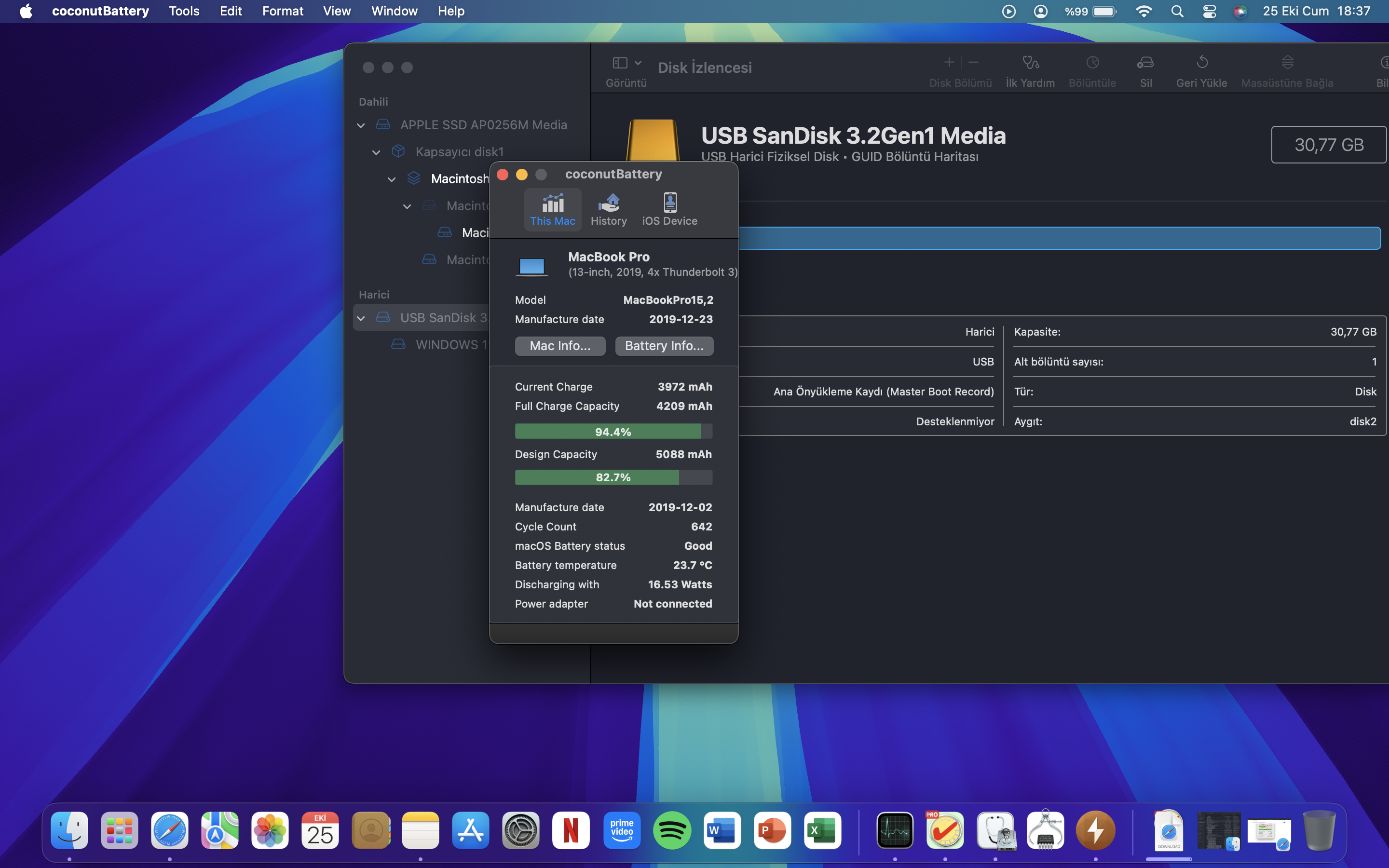Collapse the APPLE SSD AP0256M Media tree
Screen dimensions: 1389x868
pos(360,125)
